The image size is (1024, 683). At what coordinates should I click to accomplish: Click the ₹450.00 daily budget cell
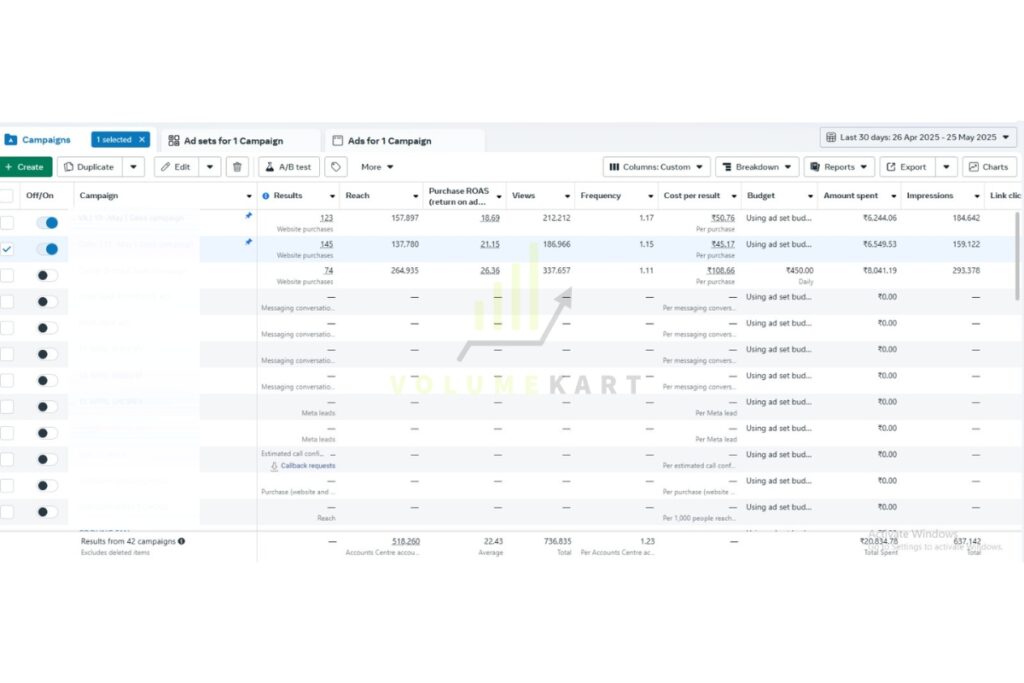coord(799,270)
